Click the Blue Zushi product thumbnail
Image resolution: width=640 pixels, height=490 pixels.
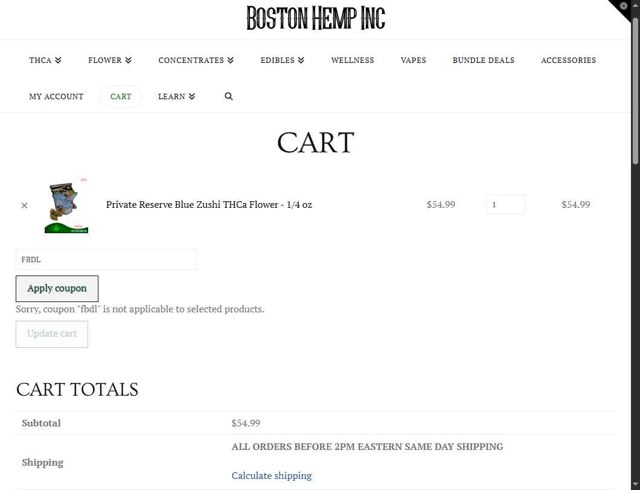(66, 205)
